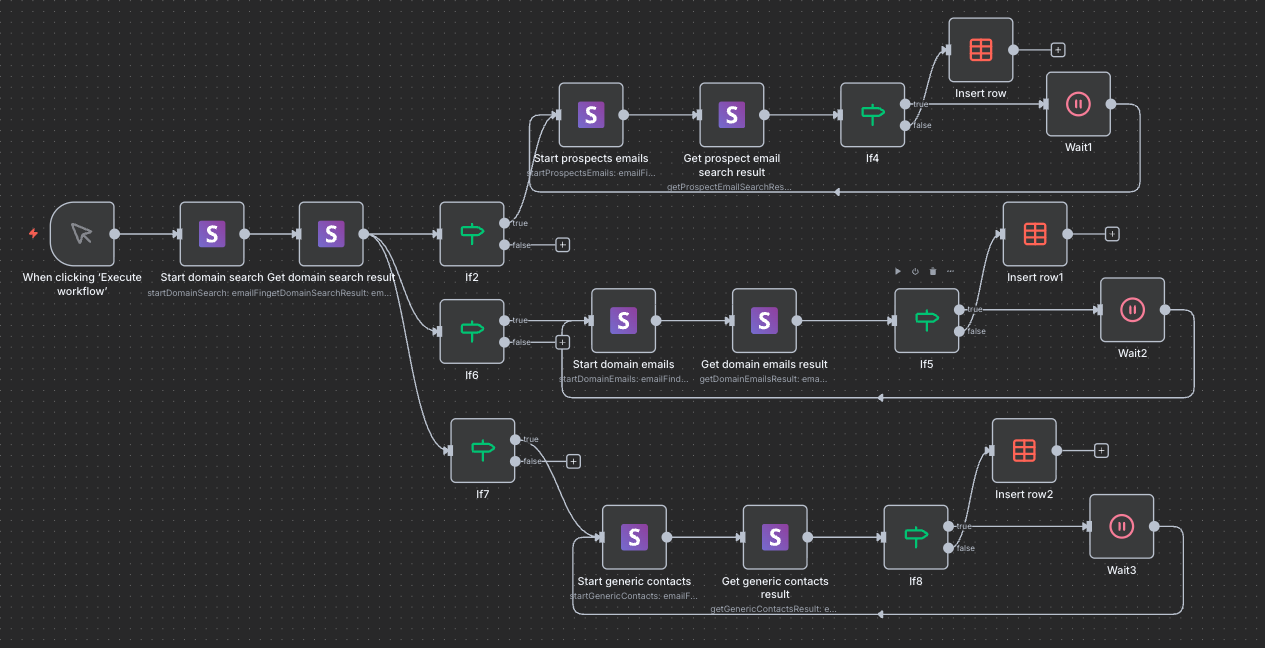Open the Get prospect email search result node
The height and width of the screenshot is (648, 1265).
tap(732, 115)
